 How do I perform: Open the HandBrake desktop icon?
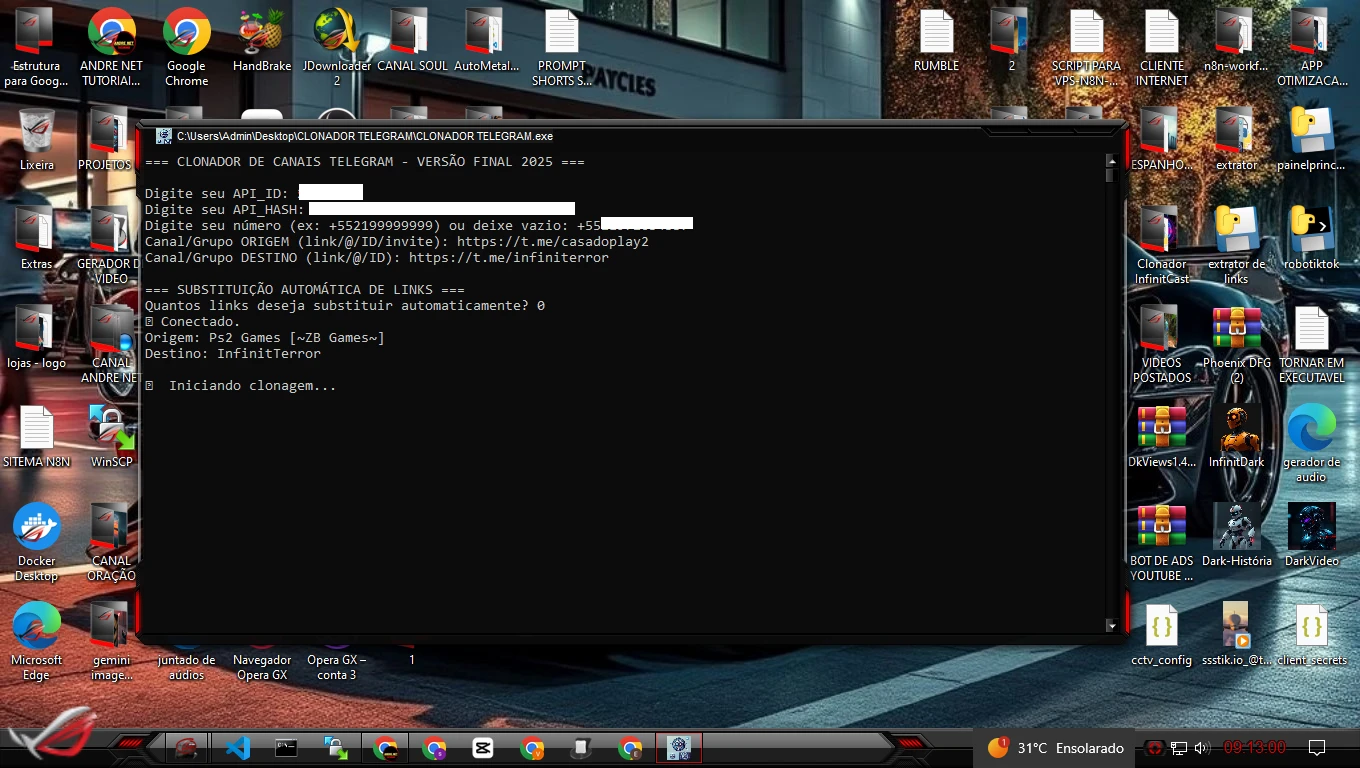pyautogui.click(x=261, y=40)
